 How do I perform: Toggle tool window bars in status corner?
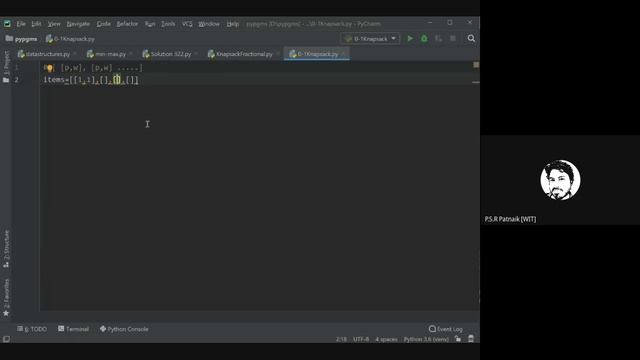(x=6, y=339)
